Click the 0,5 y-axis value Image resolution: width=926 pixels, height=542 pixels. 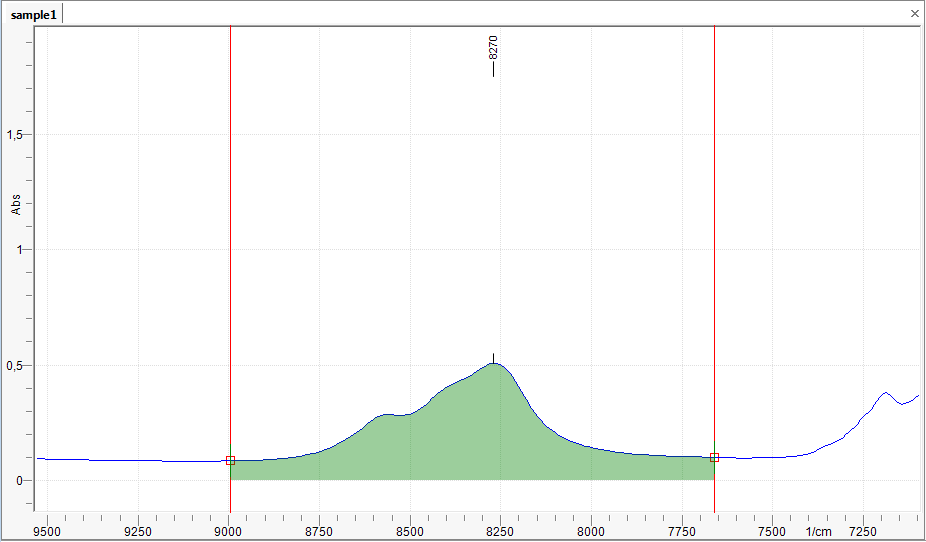(15, 366)
